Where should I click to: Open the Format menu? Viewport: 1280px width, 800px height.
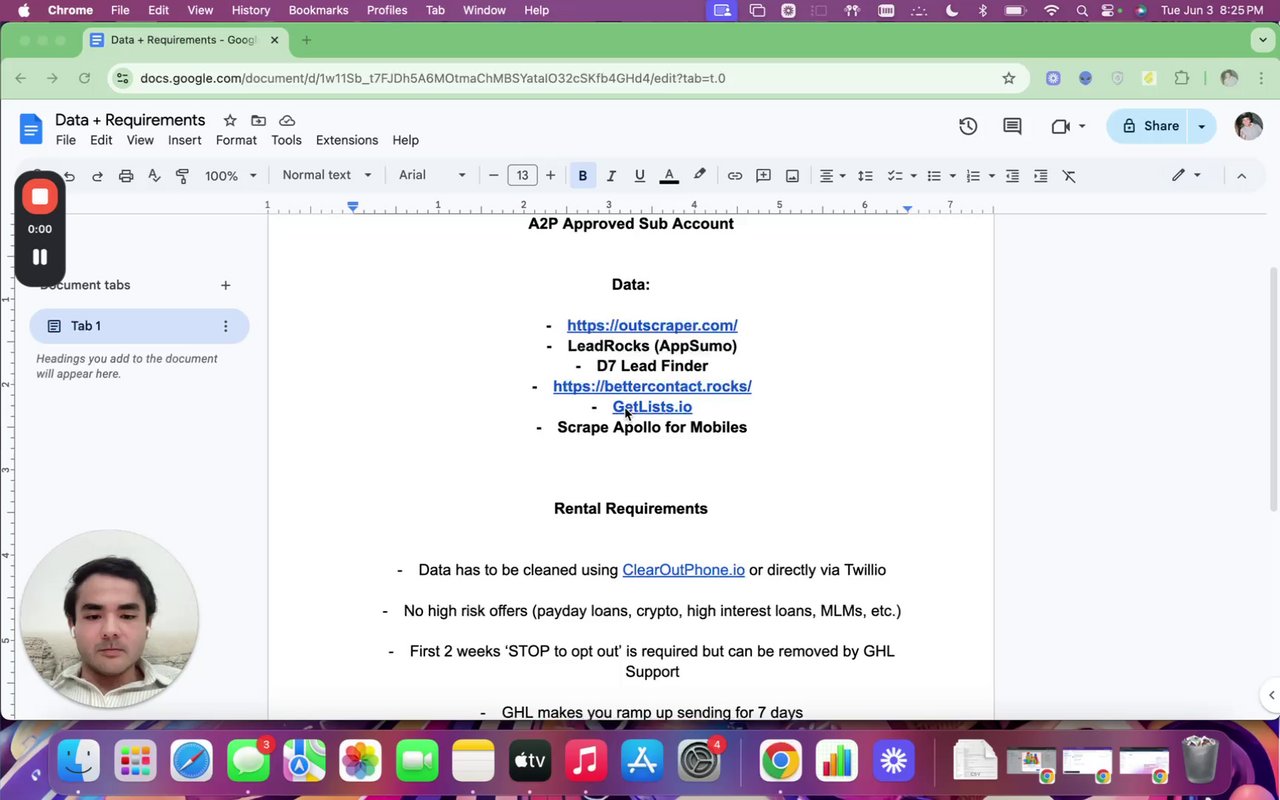[236, 140]
